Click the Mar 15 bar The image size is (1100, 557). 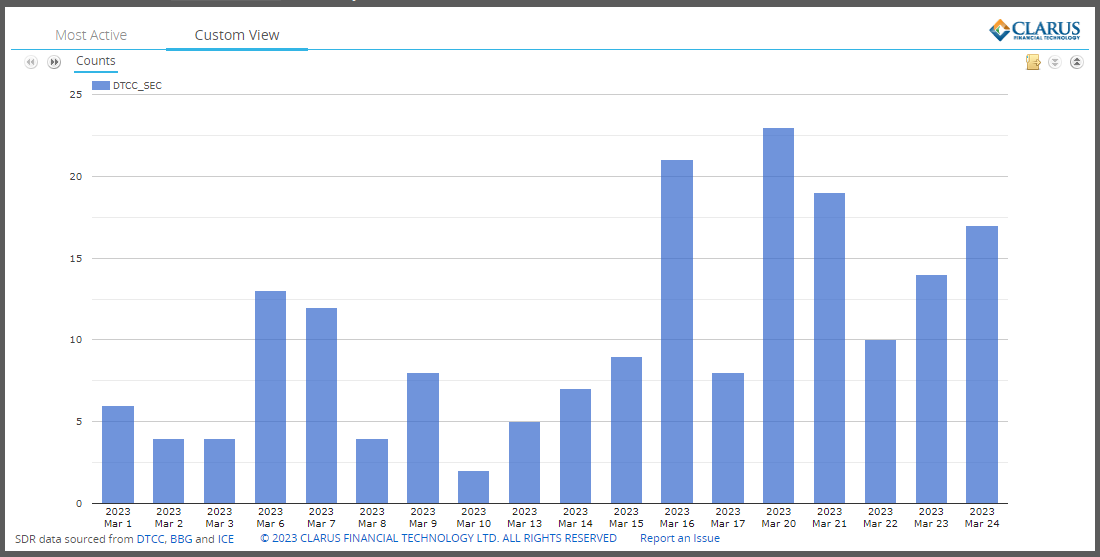coord(626,430)
